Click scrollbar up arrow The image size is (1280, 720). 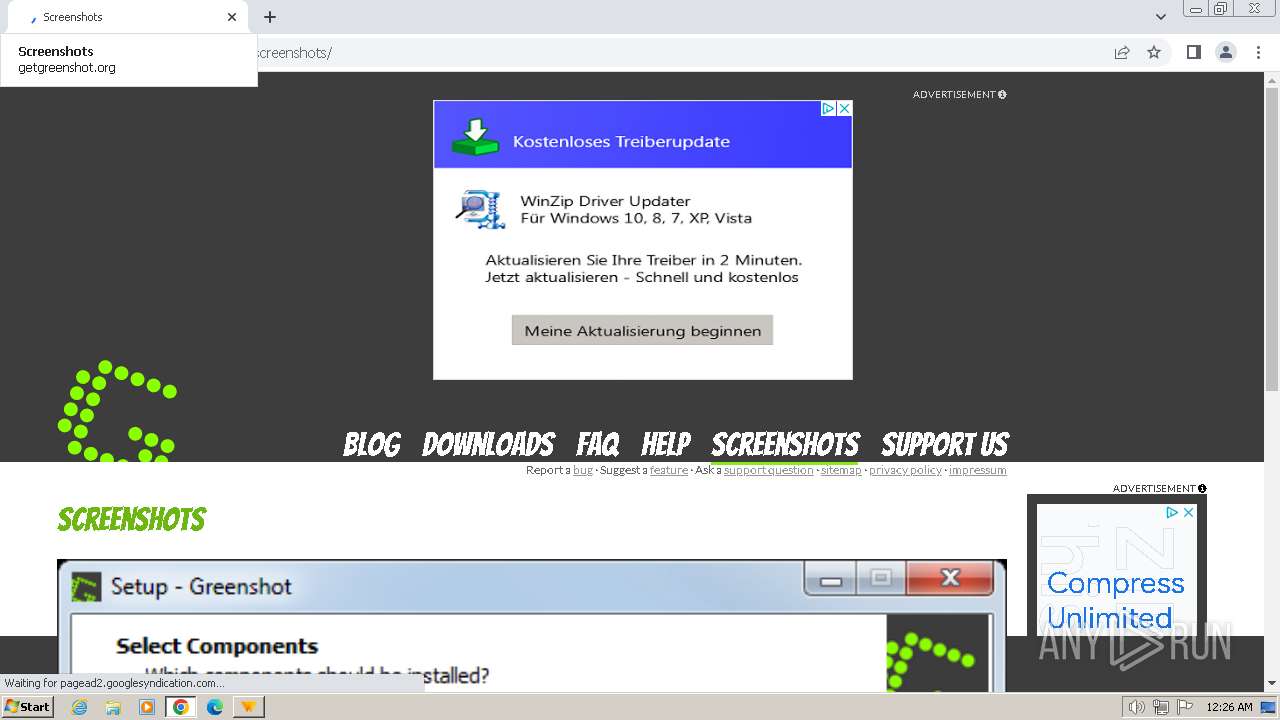pyautogui.click(x=1272, y=79)
